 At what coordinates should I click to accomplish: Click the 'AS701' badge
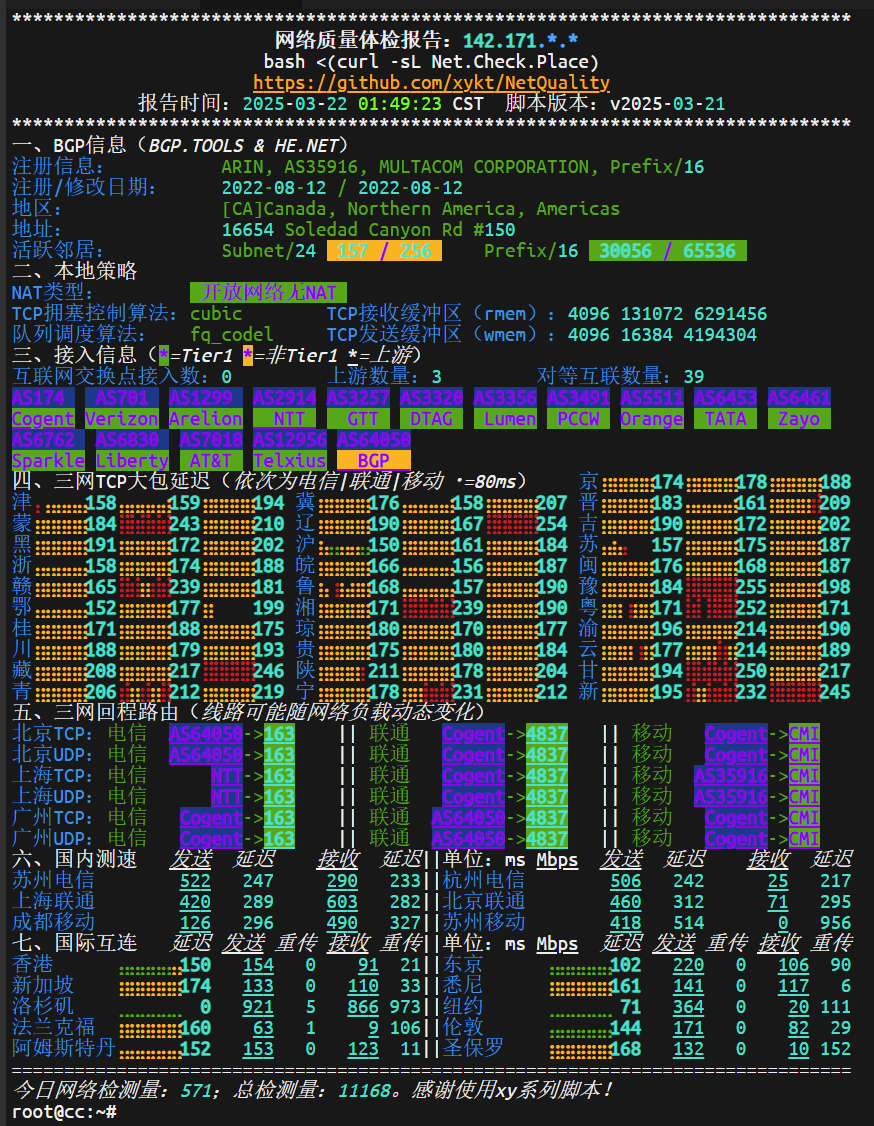[122, 398]
